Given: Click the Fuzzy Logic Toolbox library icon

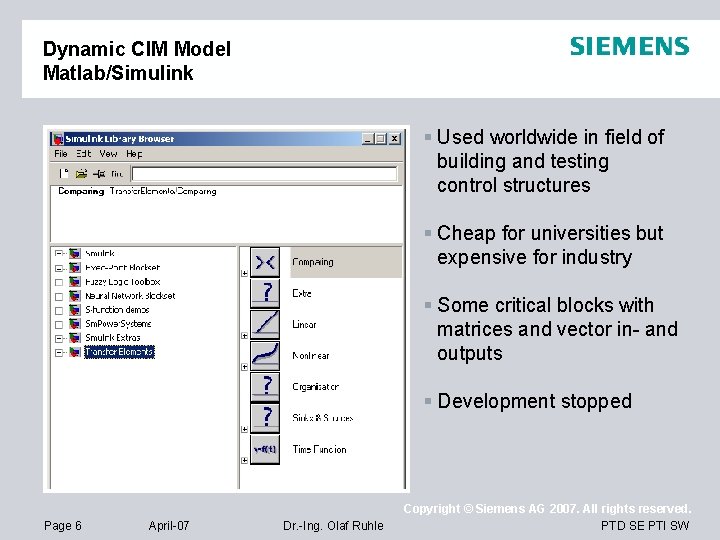Looking at the screenshot, I should click(x=75, y=281).
